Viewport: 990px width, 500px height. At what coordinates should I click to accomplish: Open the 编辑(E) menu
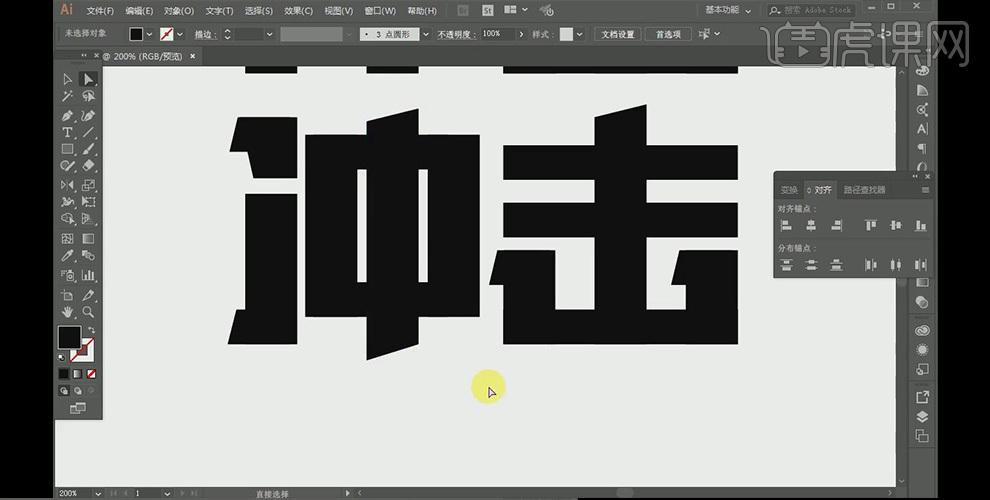coord(139,11)
